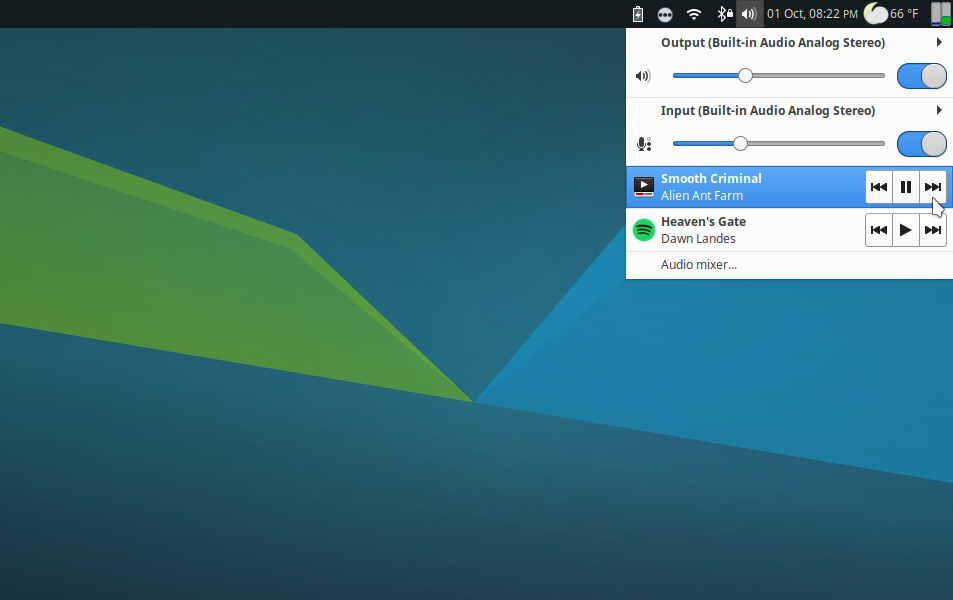Toggle off the output audio switch
Viewport: 953px width, 600px height.
921,75
